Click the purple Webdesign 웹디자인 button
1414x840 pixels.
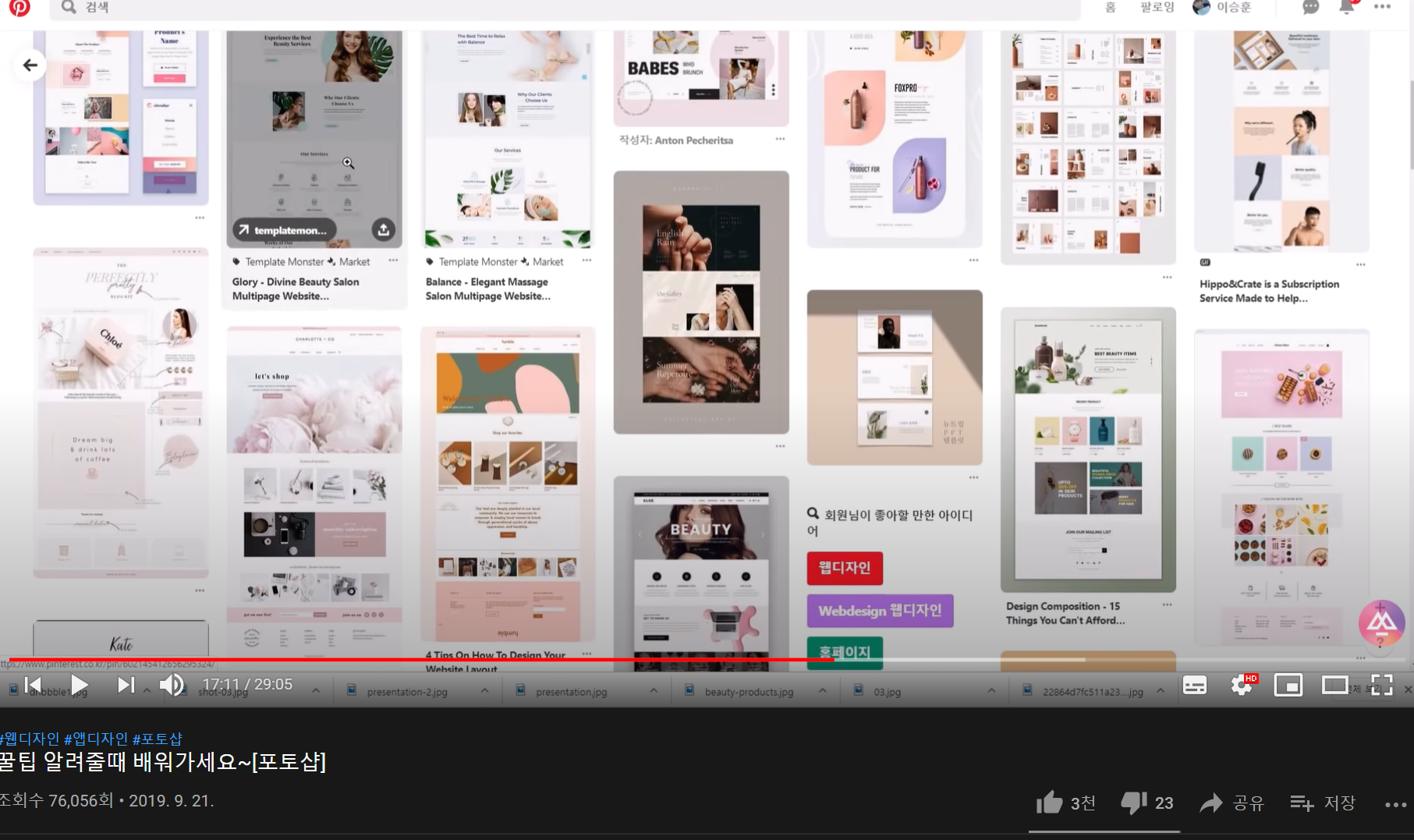tap(880, 611)
